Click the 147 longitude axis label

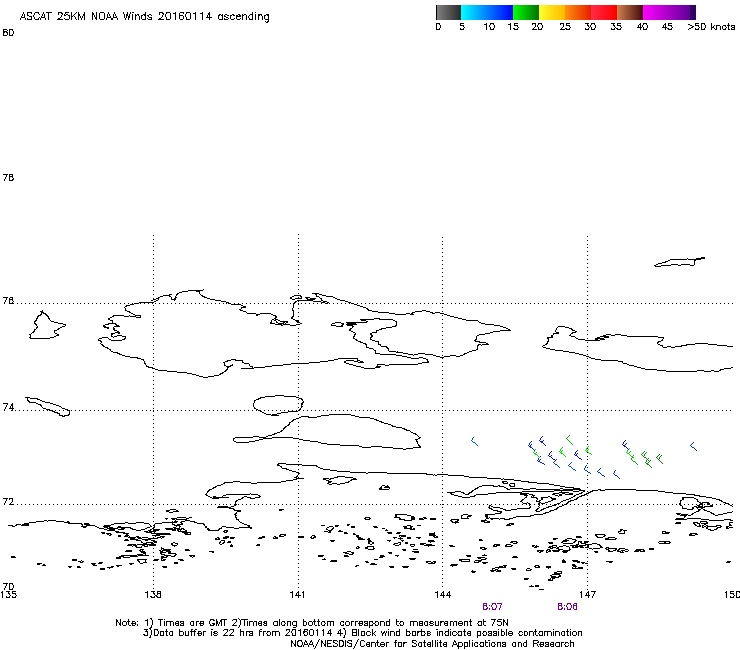point(588,595)
